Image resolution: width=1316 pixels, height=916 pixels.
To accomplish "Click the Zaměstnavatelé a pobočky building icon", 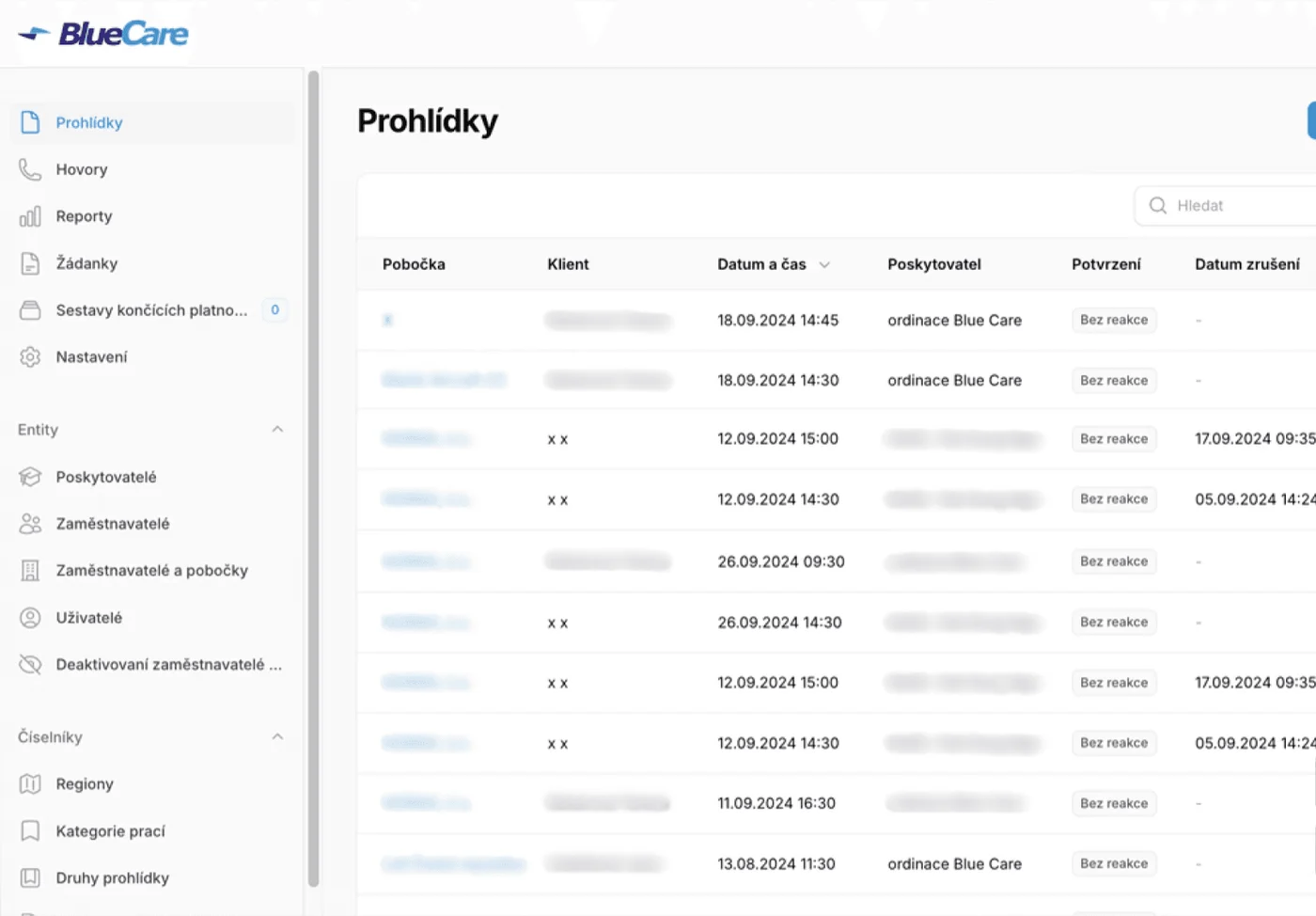I will (30, 570).
